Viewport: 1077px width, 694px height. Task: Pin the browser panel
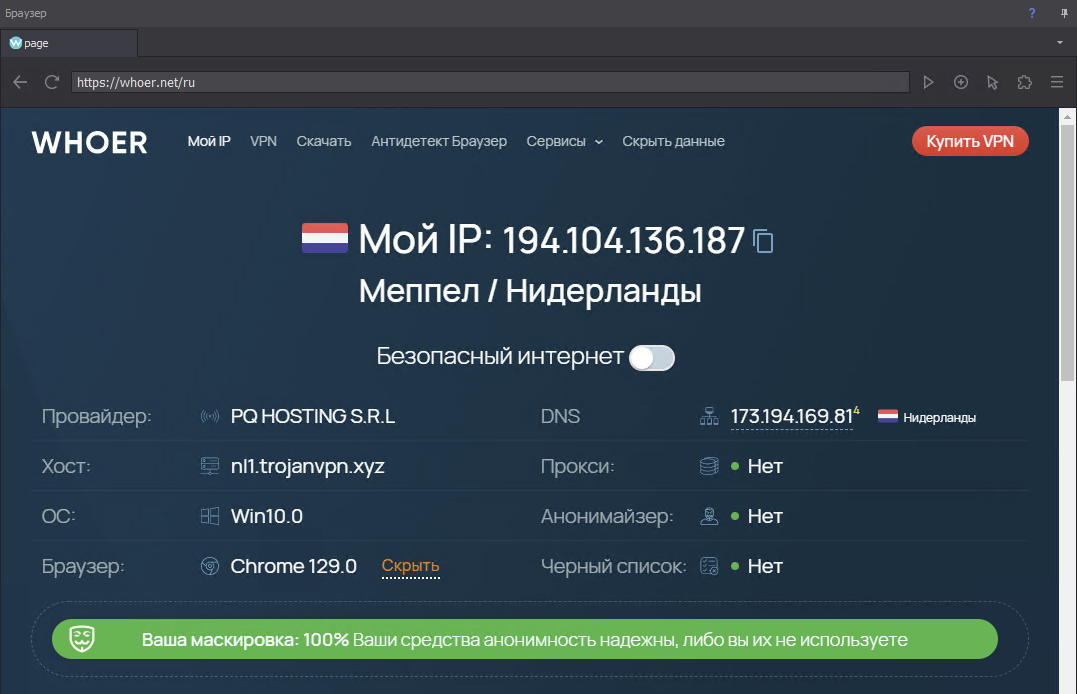tap(1064, 13)
